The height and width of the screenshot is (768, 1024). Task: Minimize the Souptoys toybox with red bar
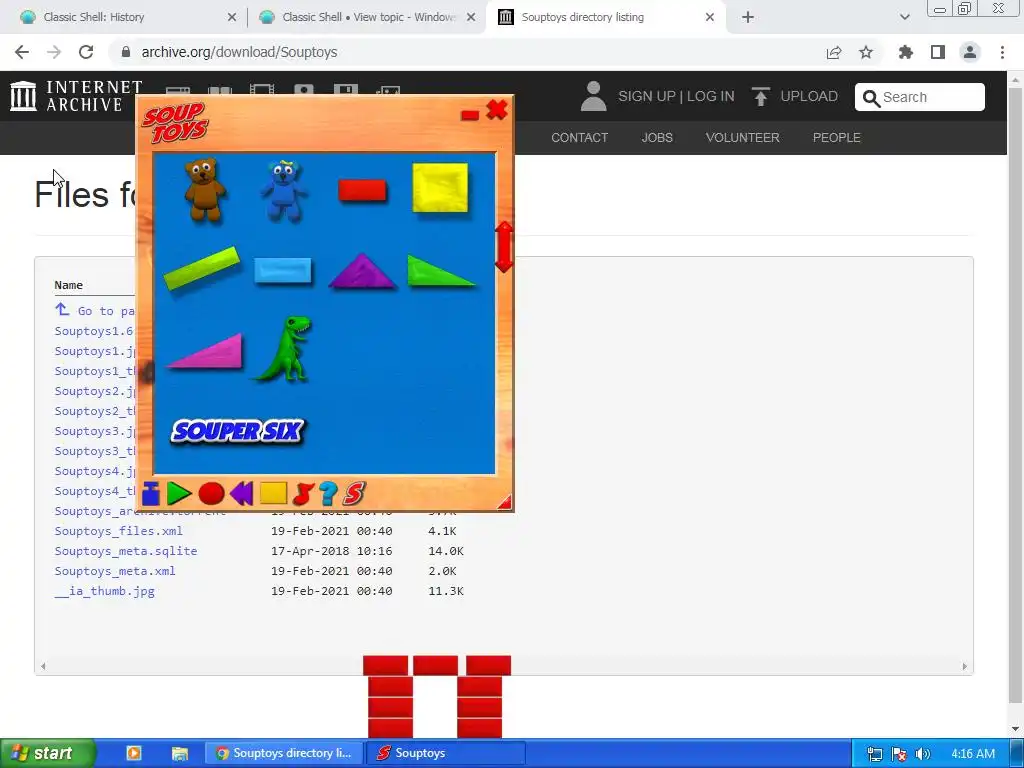pyautogui.click(x=470, y=115)
